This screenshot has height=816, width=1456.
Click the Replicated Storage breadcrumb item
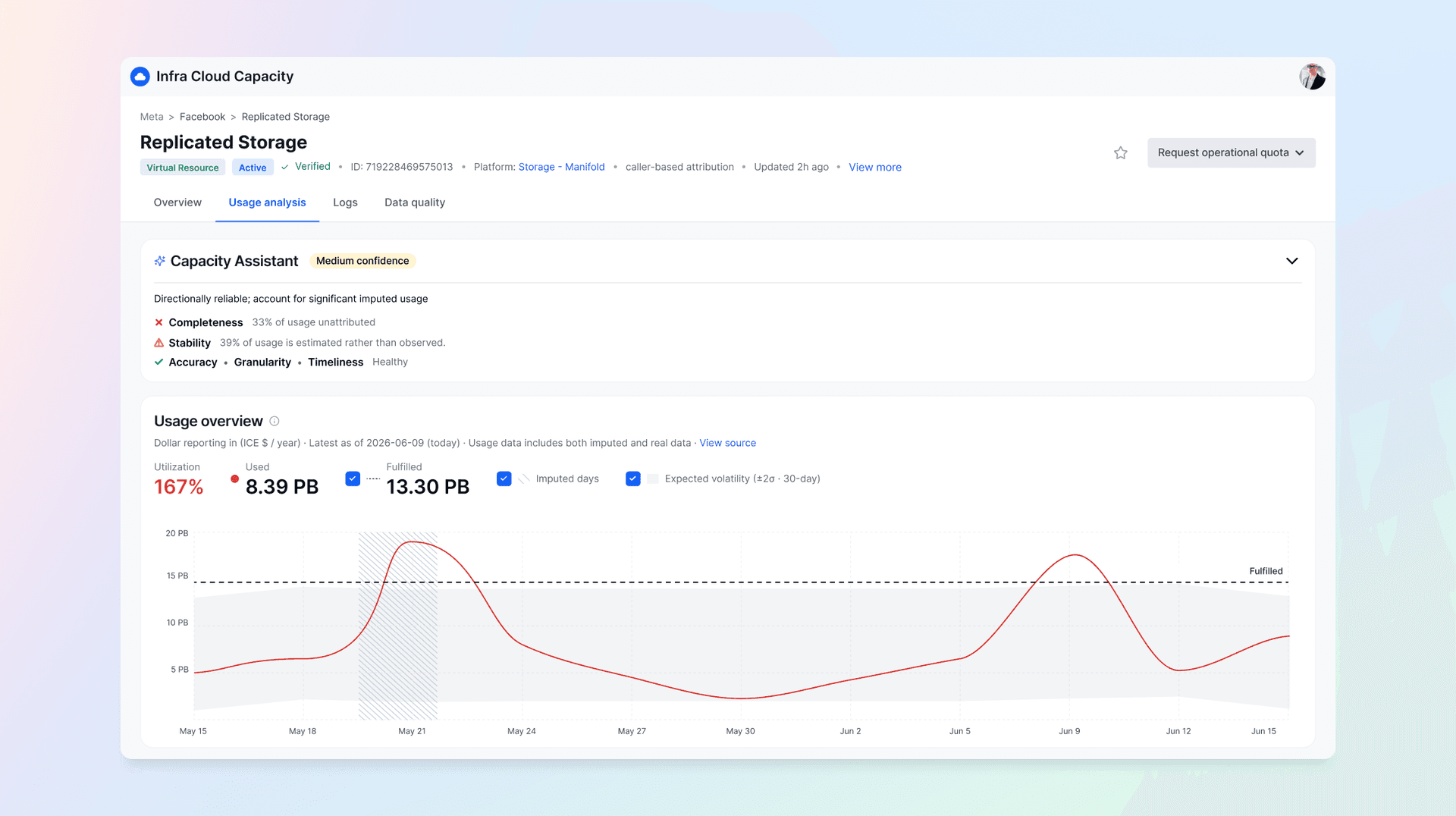pyautogui.click(x=286, y=117)
